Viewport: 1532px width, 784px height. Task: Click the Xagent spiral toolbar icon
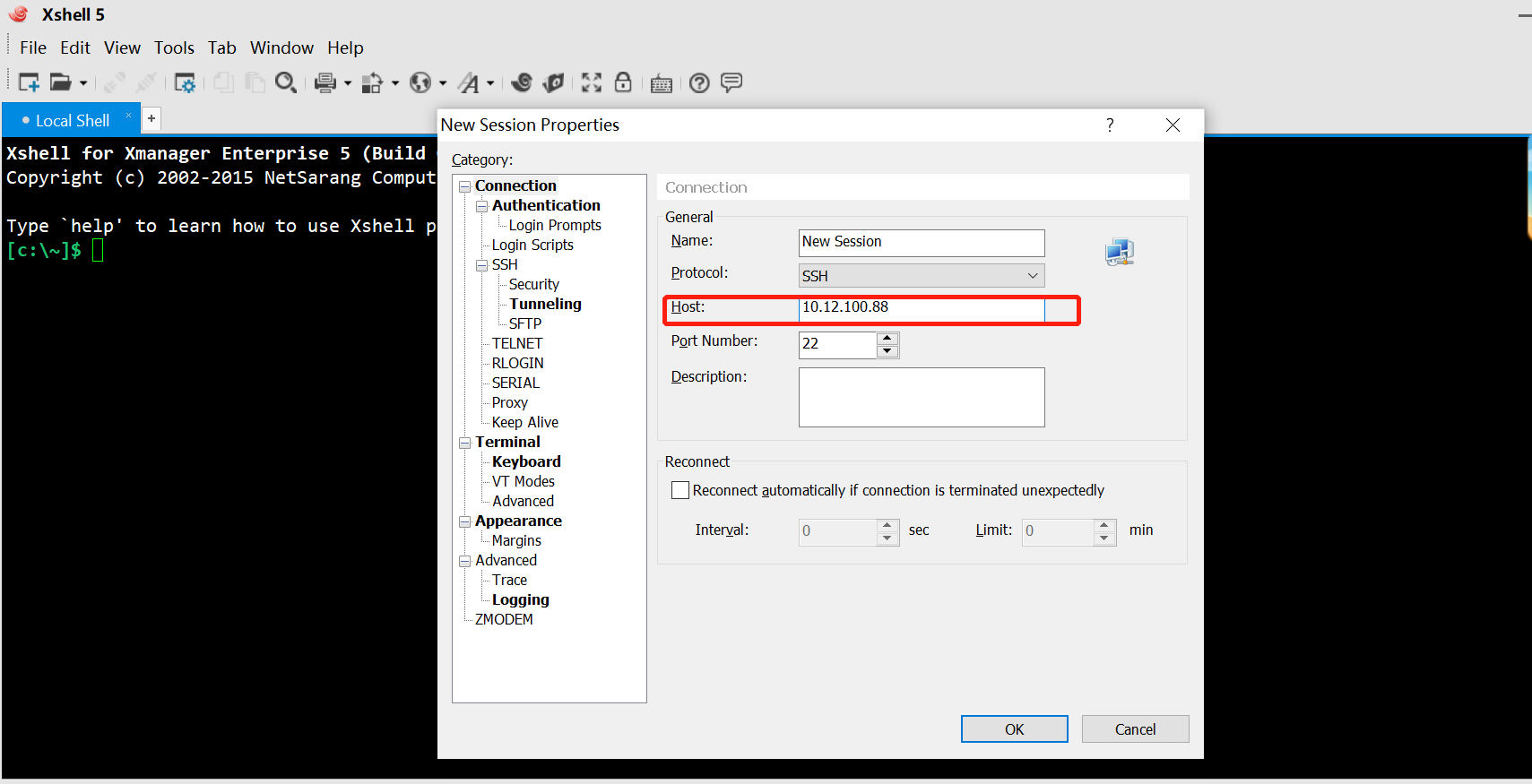point(522,82)
